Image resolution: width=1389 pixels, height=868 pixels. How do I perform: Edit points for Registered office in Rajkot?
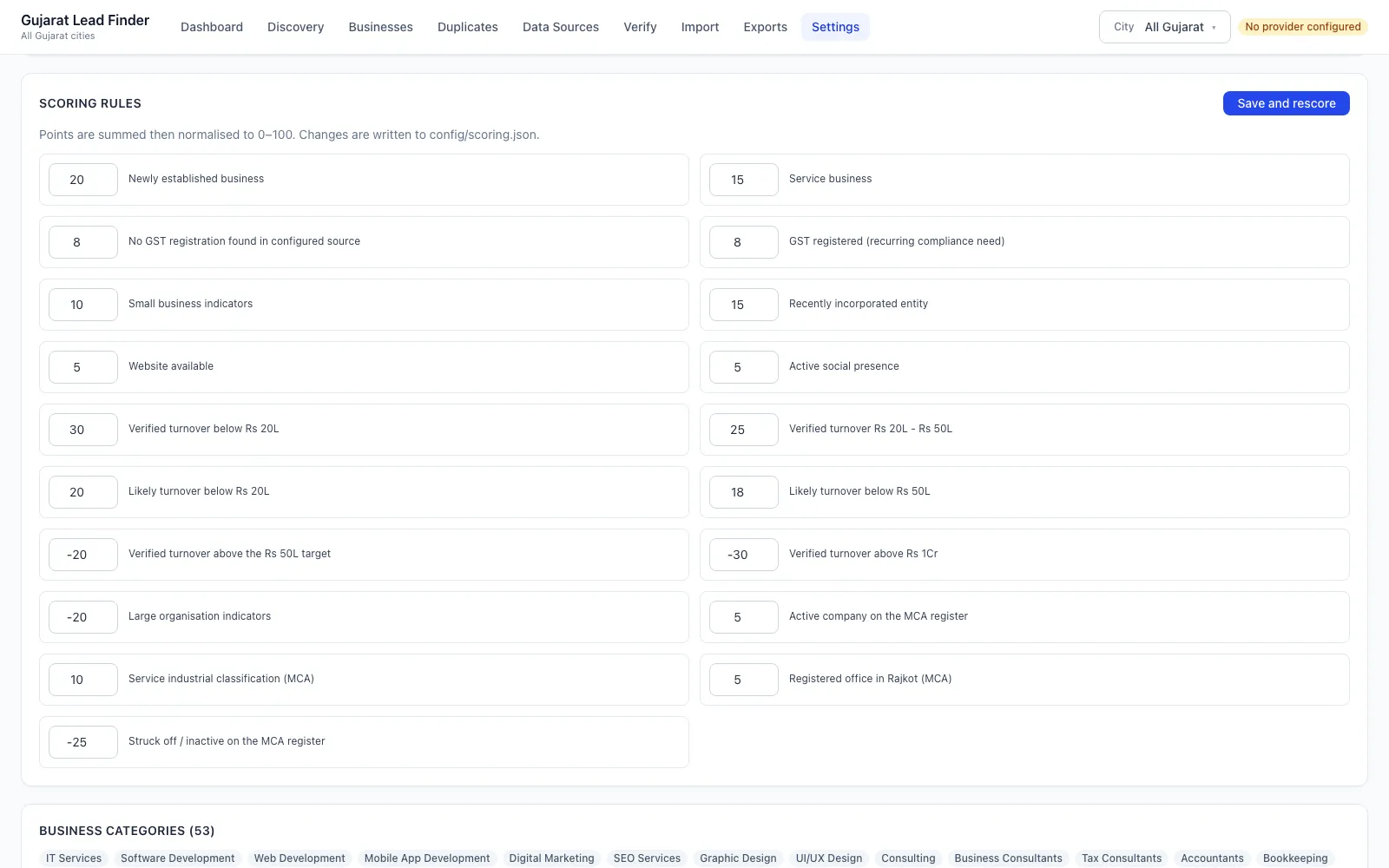click(744, 680)
